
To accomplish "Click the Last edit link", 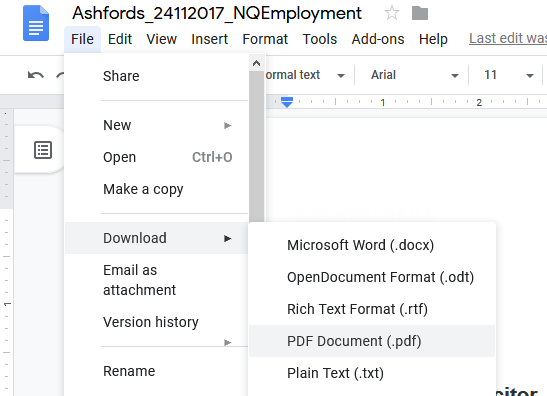I will [x=508, y=38].
